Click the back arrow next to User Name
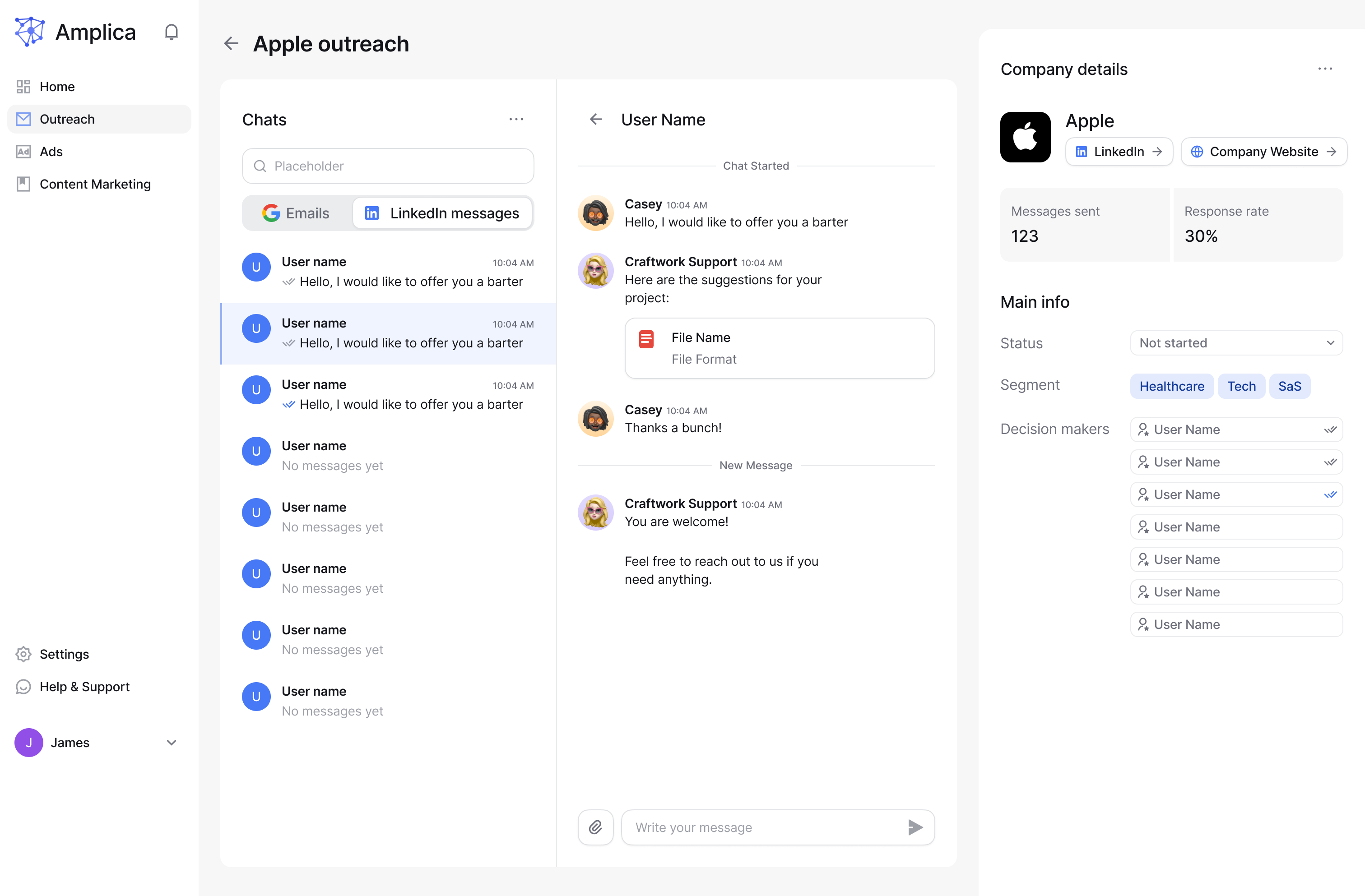 (x=596, y=119)
